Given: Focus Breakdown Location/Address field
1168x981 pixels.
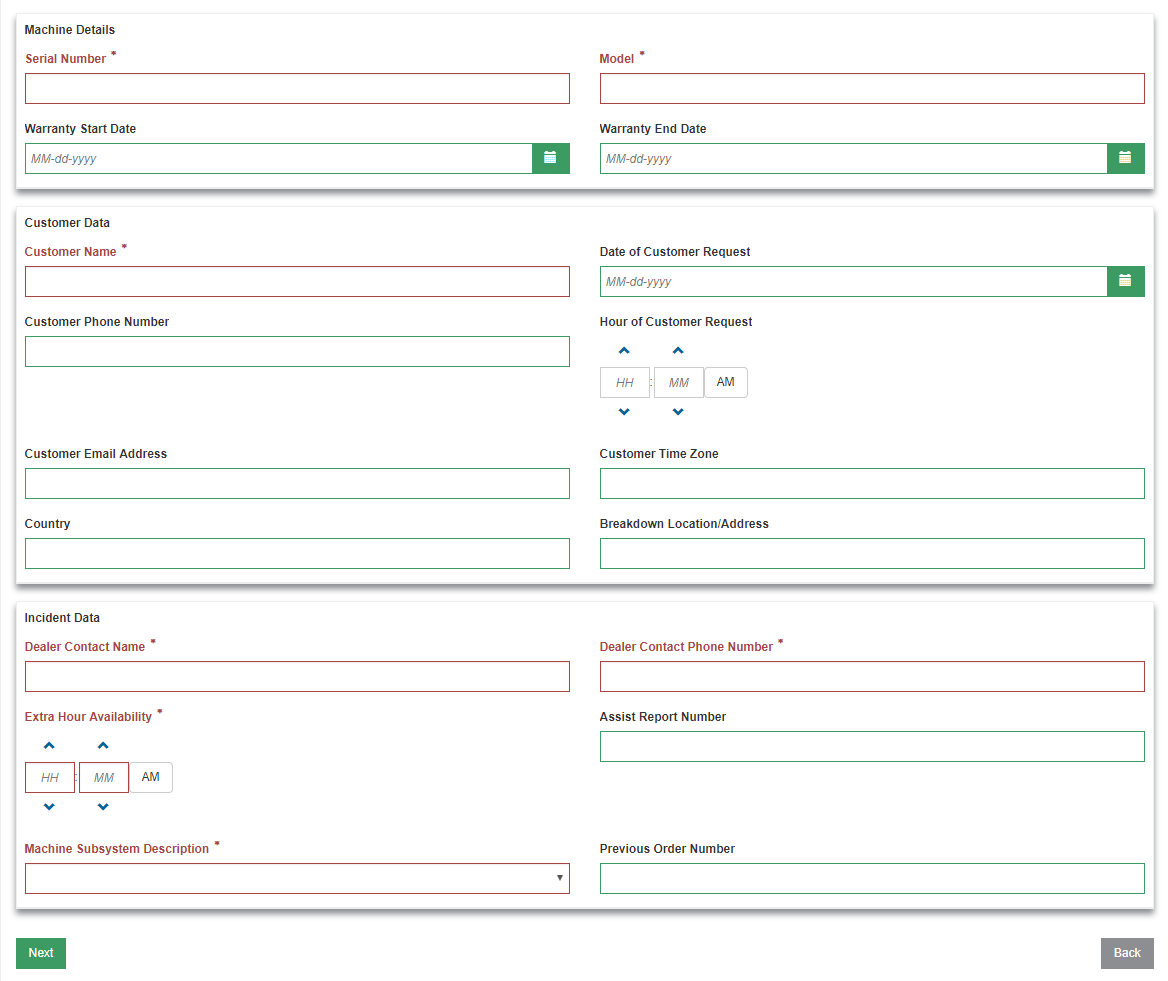Looking at the screenshot, I should coord(872,553).
